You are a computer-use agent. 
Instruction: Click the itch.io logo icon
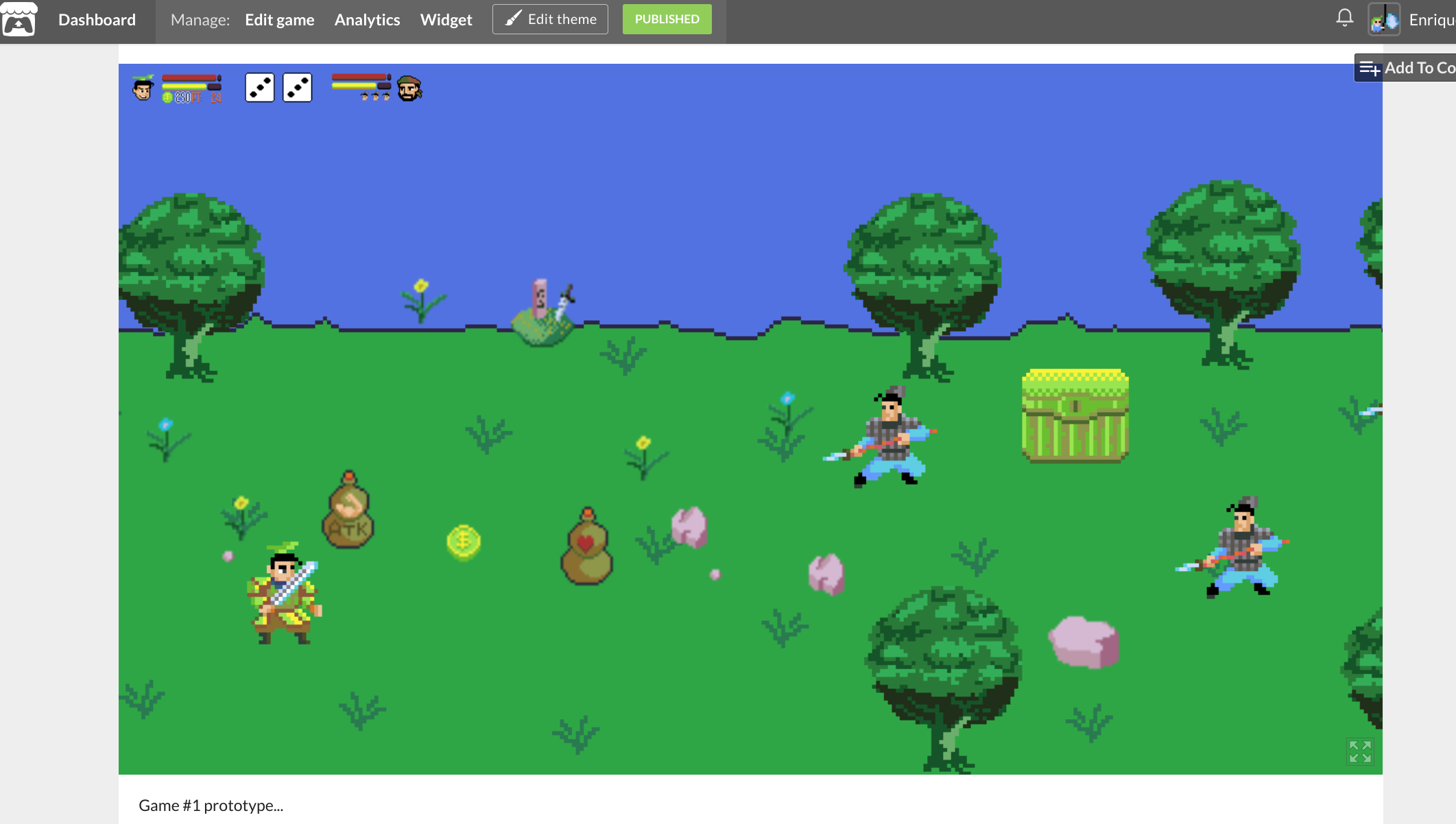click(x=19, y=19)
